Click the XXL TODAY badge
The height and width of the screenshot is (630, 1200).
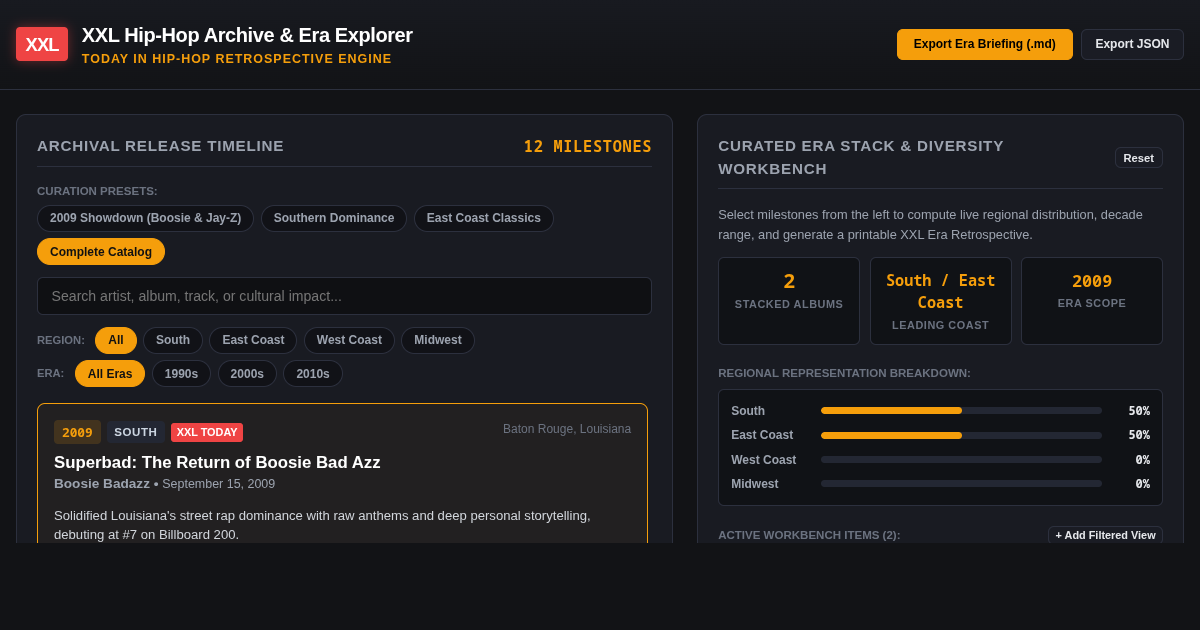tap(207, 432)
